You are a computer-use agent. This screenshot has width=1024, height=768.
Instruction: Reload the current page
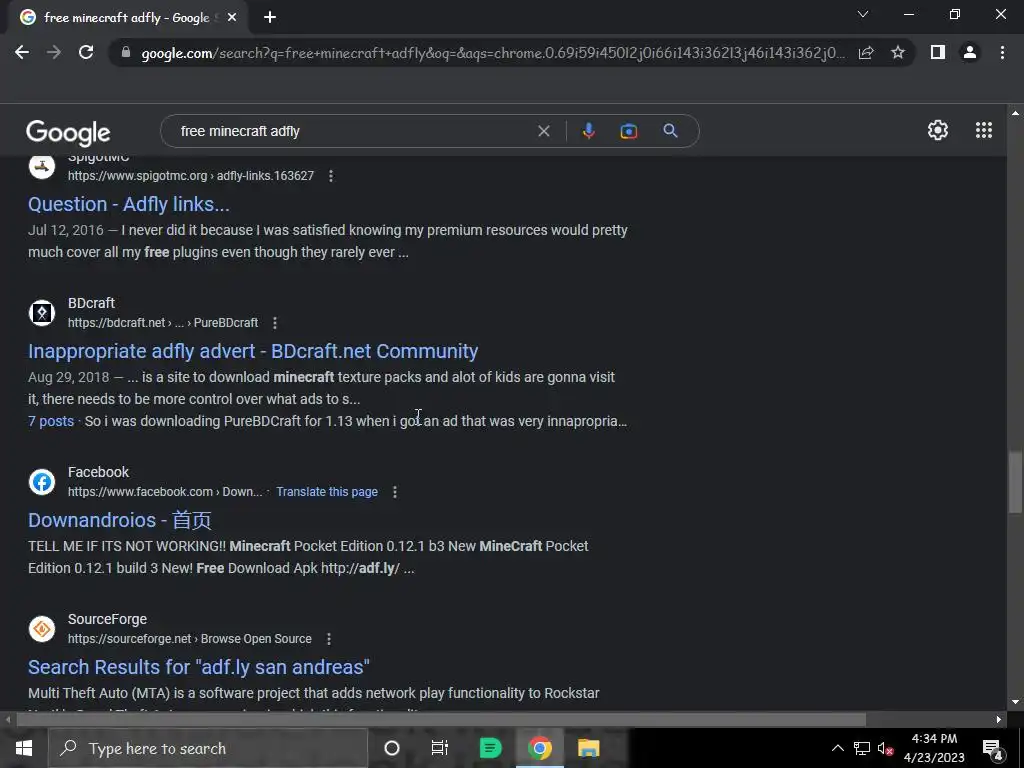[x=86, y=52]
